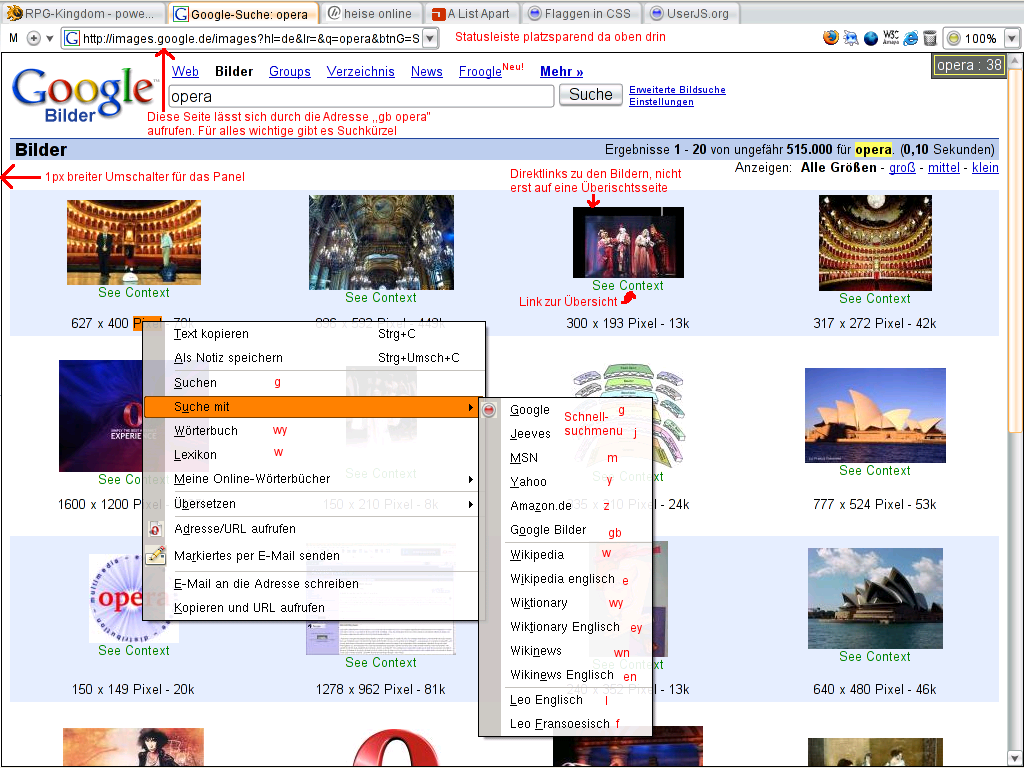The width and height of the screenshot is (1024, 768).
Task: Click the Google favicon in the address field
Action: (x=72, y=39)
